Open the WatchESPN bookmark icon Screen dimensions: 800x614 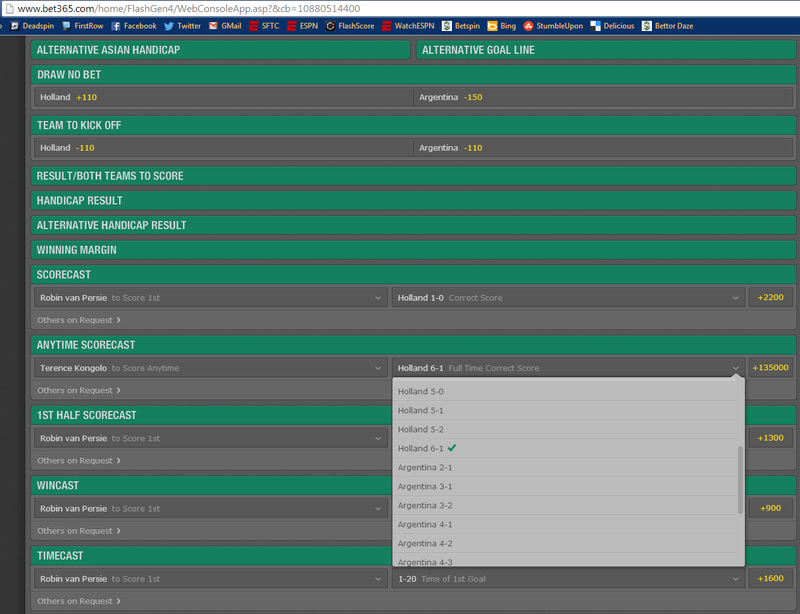pyautogui.click(x=387, y=26)
